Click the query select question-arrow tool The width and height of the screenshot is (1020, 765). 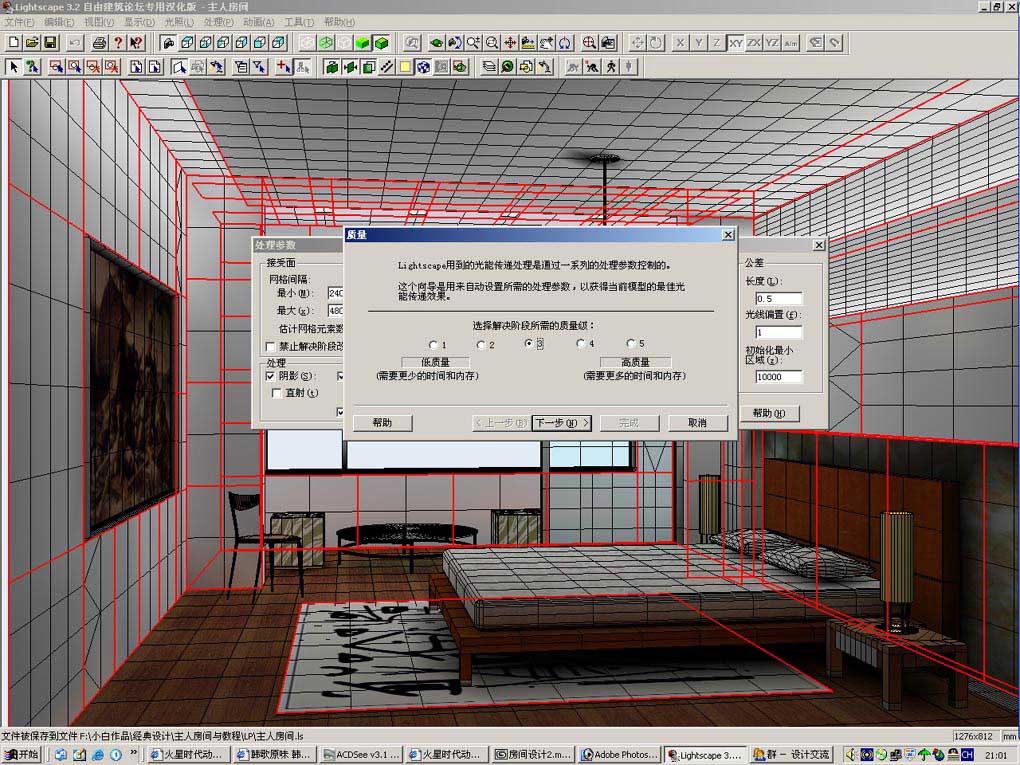[x=32, y=66]
